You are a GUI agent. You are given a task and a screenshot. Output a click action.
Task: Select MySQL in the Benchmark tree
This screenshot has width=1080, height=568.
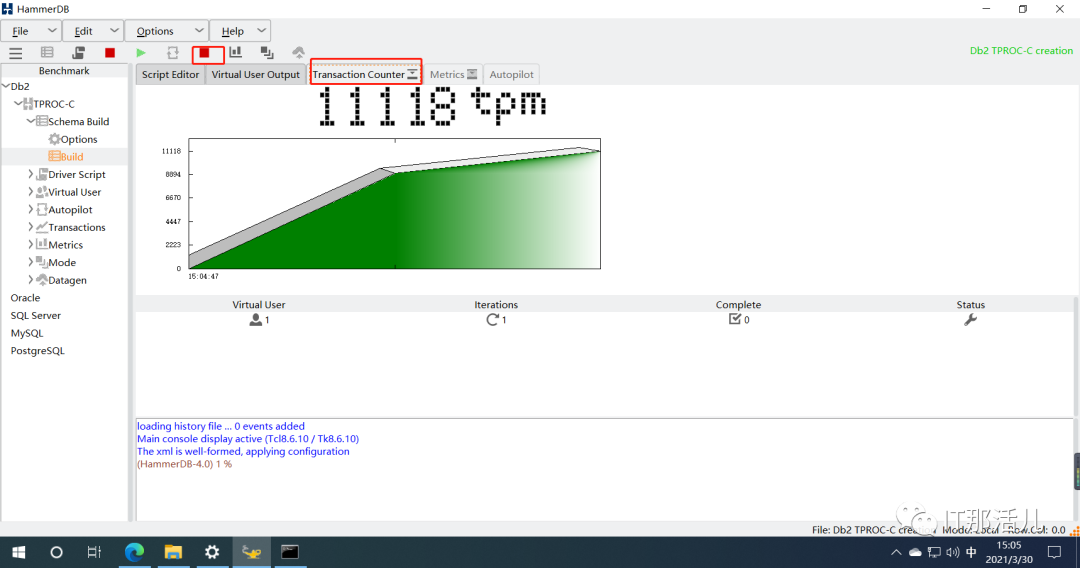27,333
